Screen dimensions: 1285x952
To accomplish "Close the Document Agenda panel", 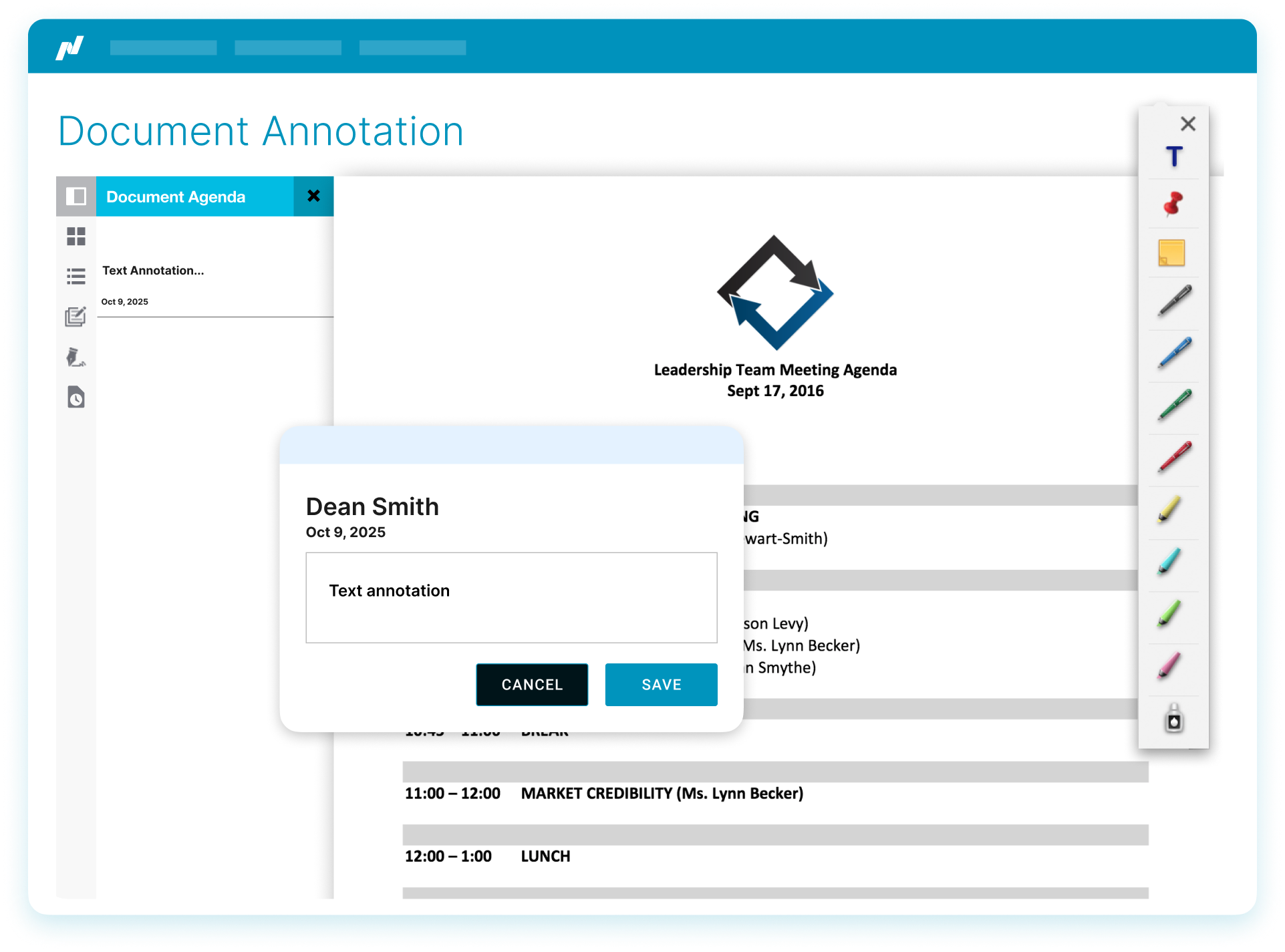I will pyautogui.click(x=313, y=196).
